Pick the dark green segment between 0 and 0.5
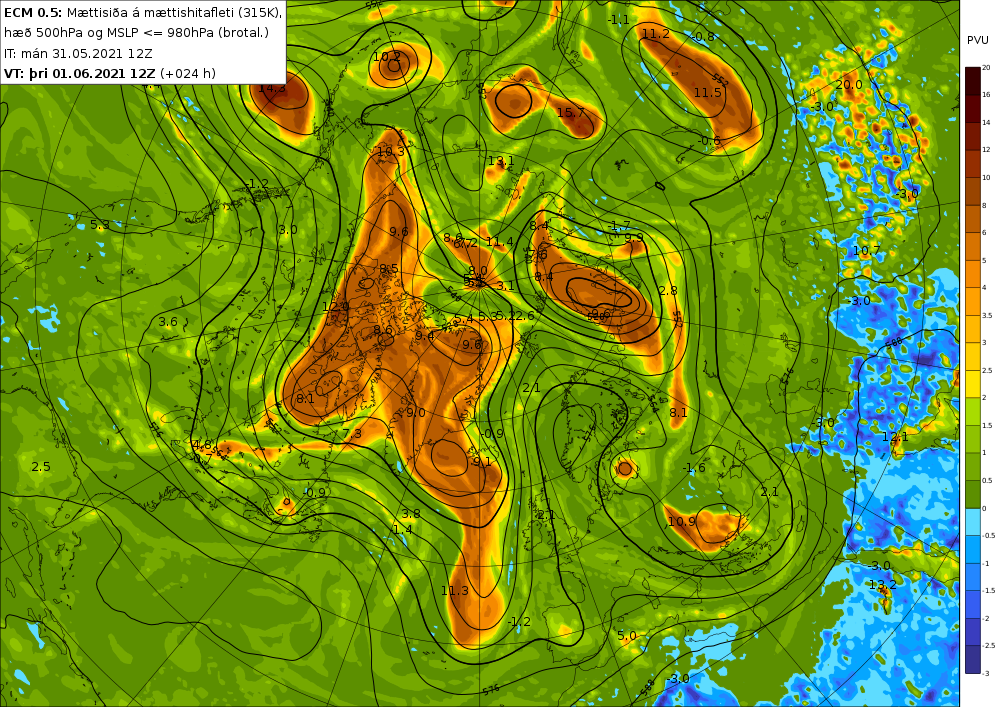This screenshot has width=1000, height=707. (973, 494)
